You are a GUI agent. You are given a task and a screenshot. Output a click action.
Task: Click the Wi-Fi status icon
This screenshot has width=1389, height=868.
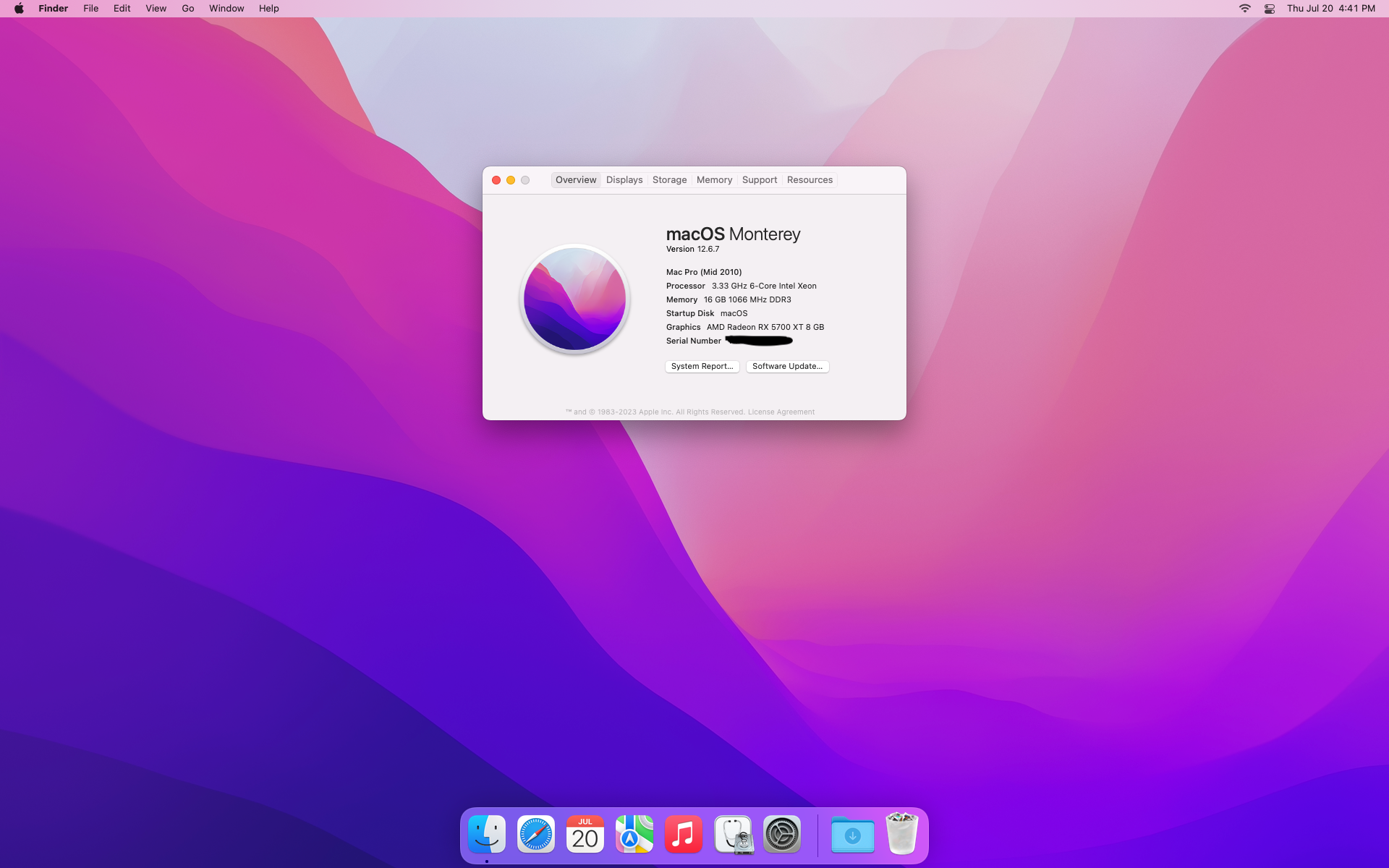coord(1244,9)
